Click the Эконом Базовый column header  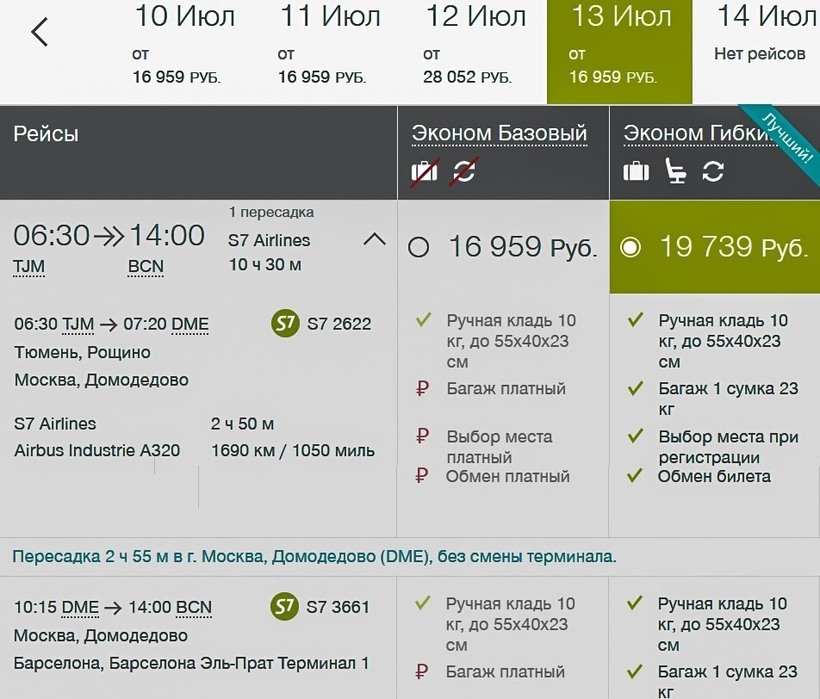pos(500,133)
